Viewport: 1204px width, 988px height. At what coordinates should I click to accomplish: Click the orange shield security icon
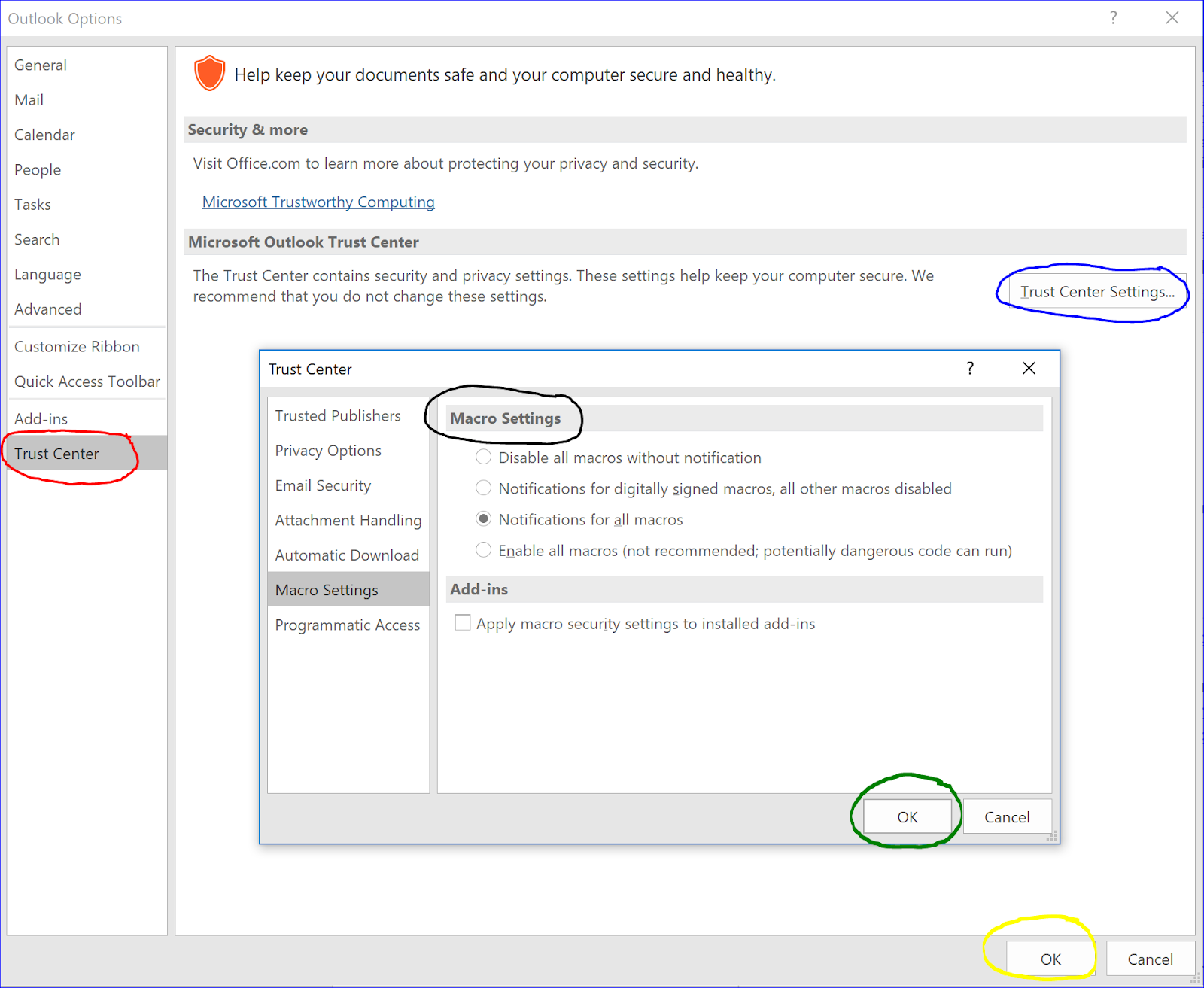click(209, 73)
